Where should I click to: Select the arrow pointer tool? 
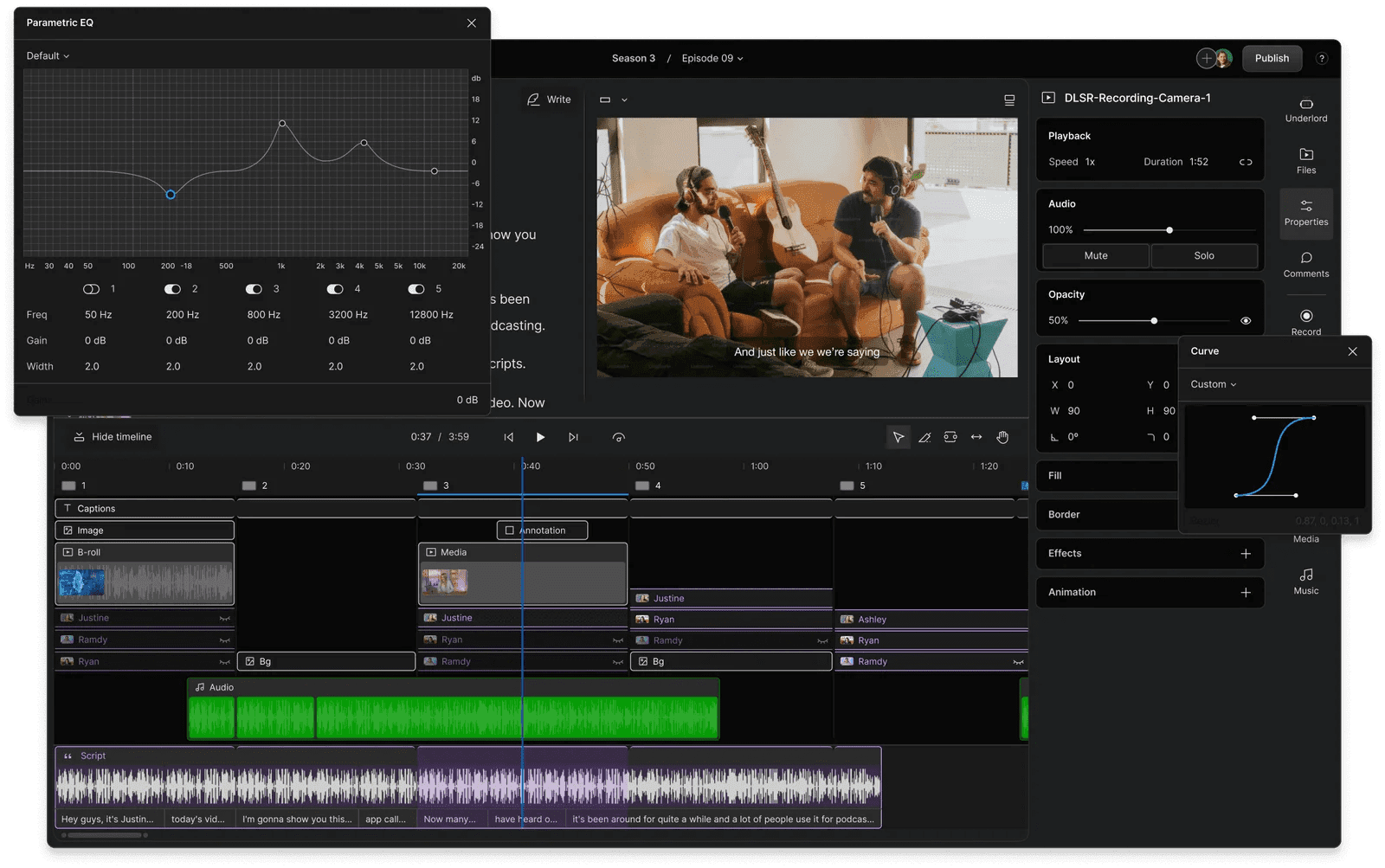coord(898,437)
